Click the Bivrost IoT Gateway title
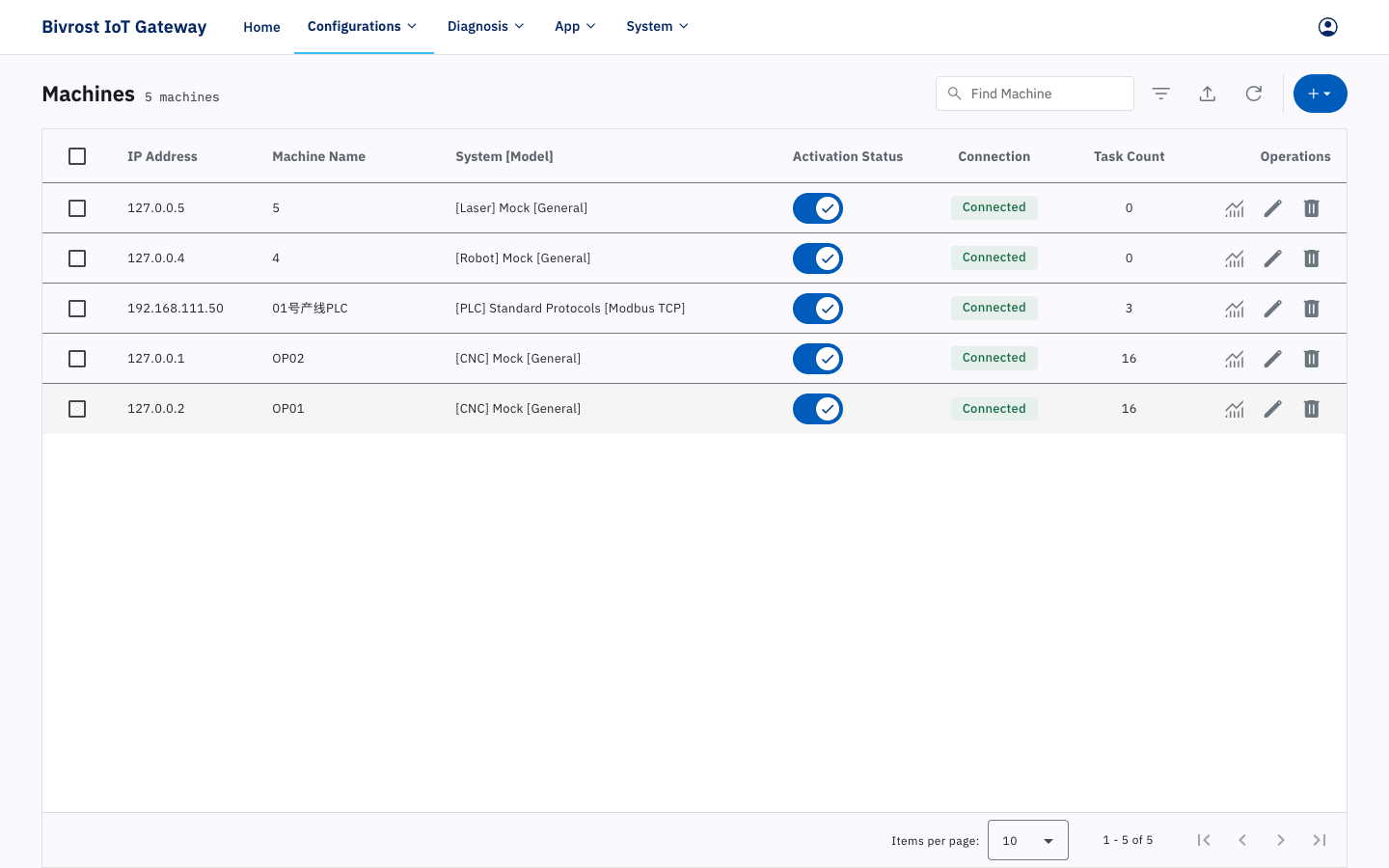Viewport: 1389px width, 868px height. (x=124, y=27)
